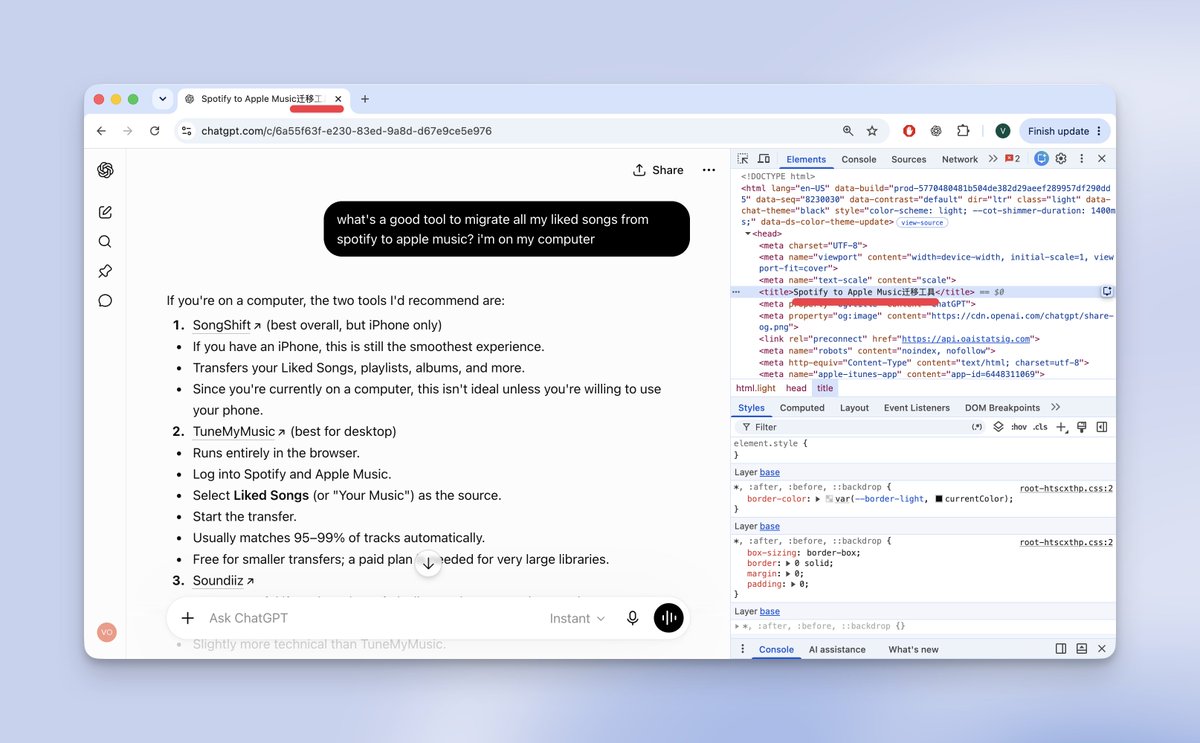The image size is (1200, 743).
Task: Expand the border-color property value
Action: click(x=819, y=498)
